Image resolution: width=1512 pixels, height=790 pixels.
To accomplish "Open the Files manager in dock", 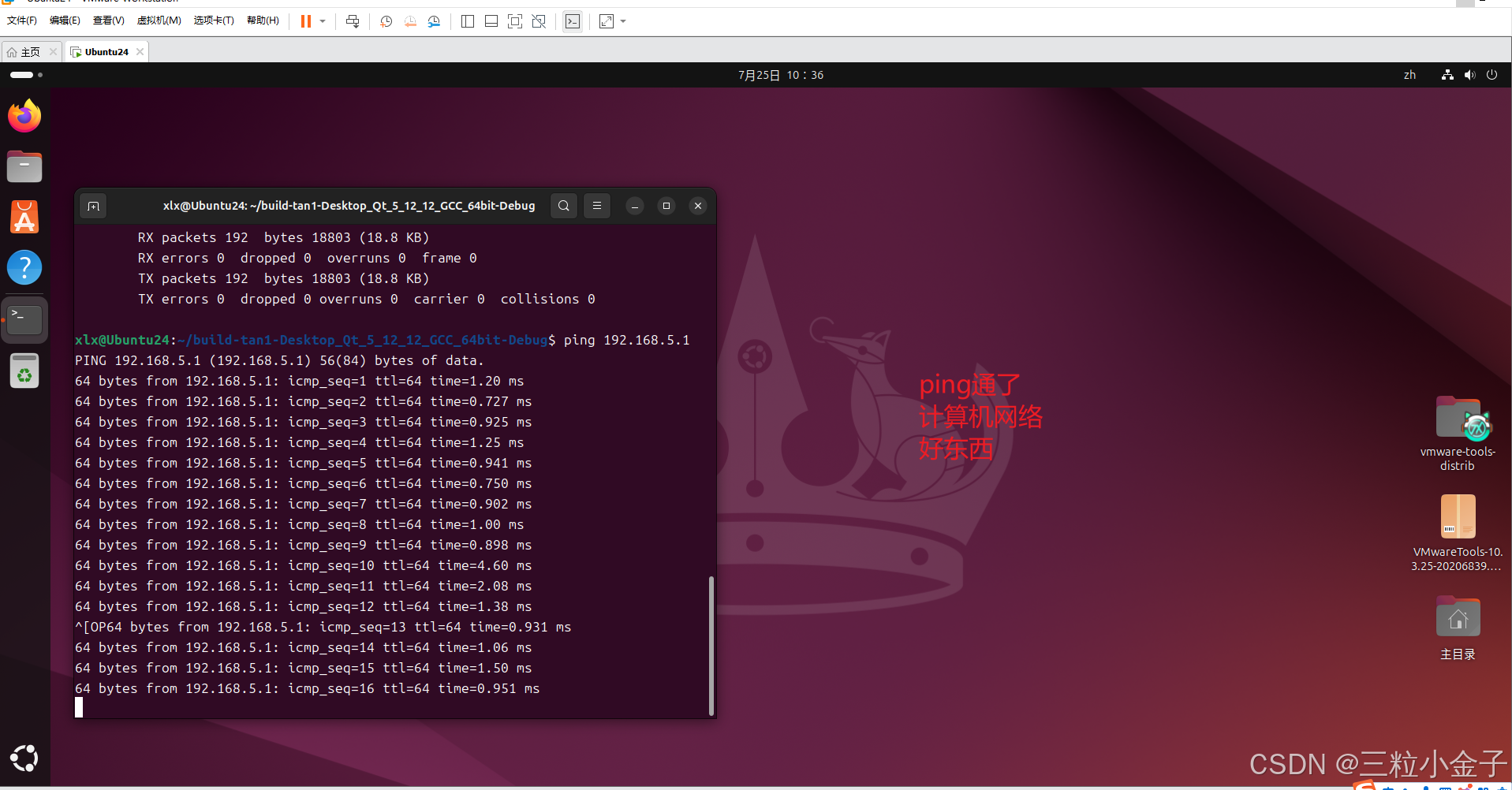I will [24, 166].
